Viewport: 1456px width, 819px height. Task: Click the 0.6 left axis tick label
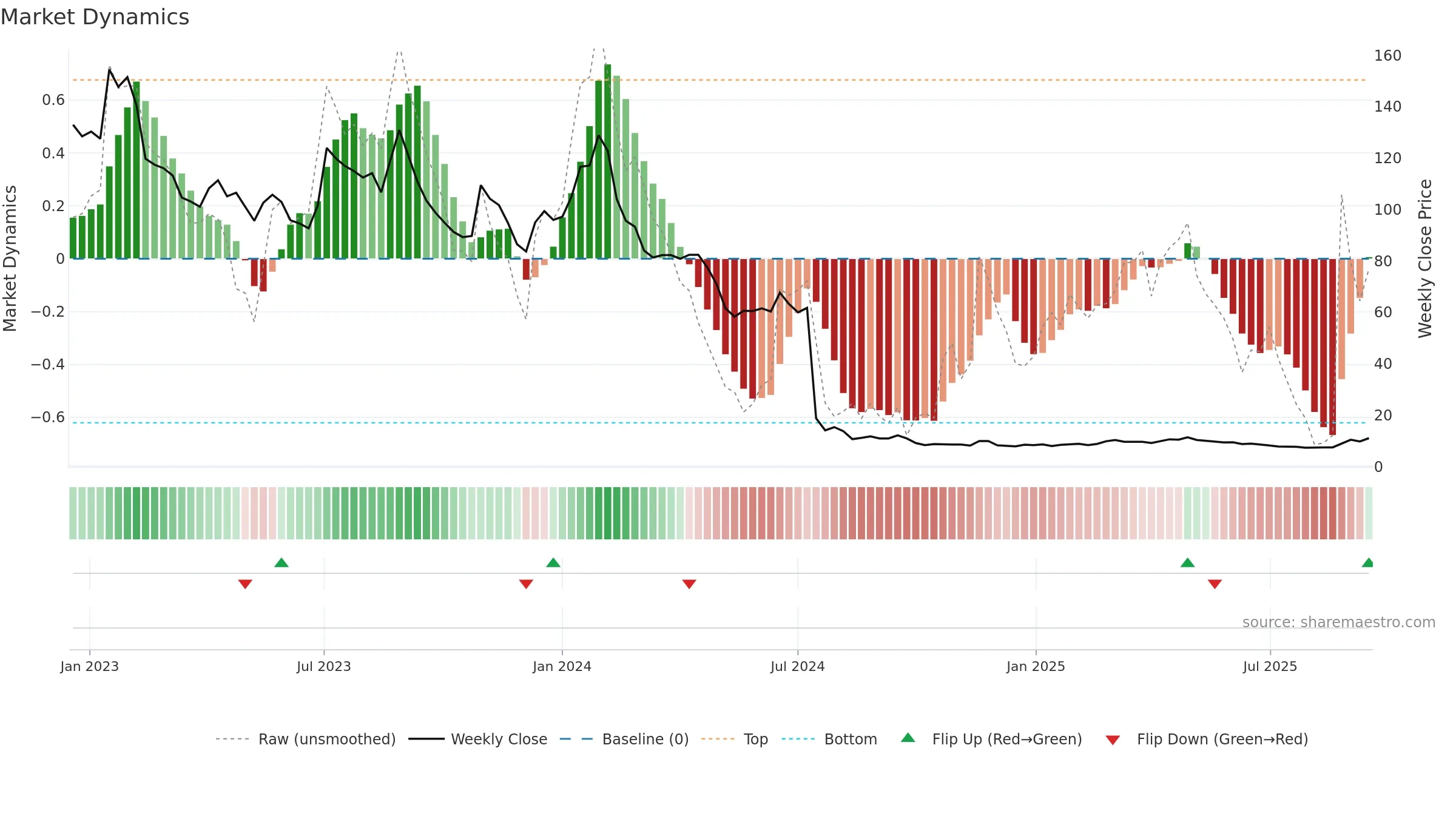click(53, 100)
